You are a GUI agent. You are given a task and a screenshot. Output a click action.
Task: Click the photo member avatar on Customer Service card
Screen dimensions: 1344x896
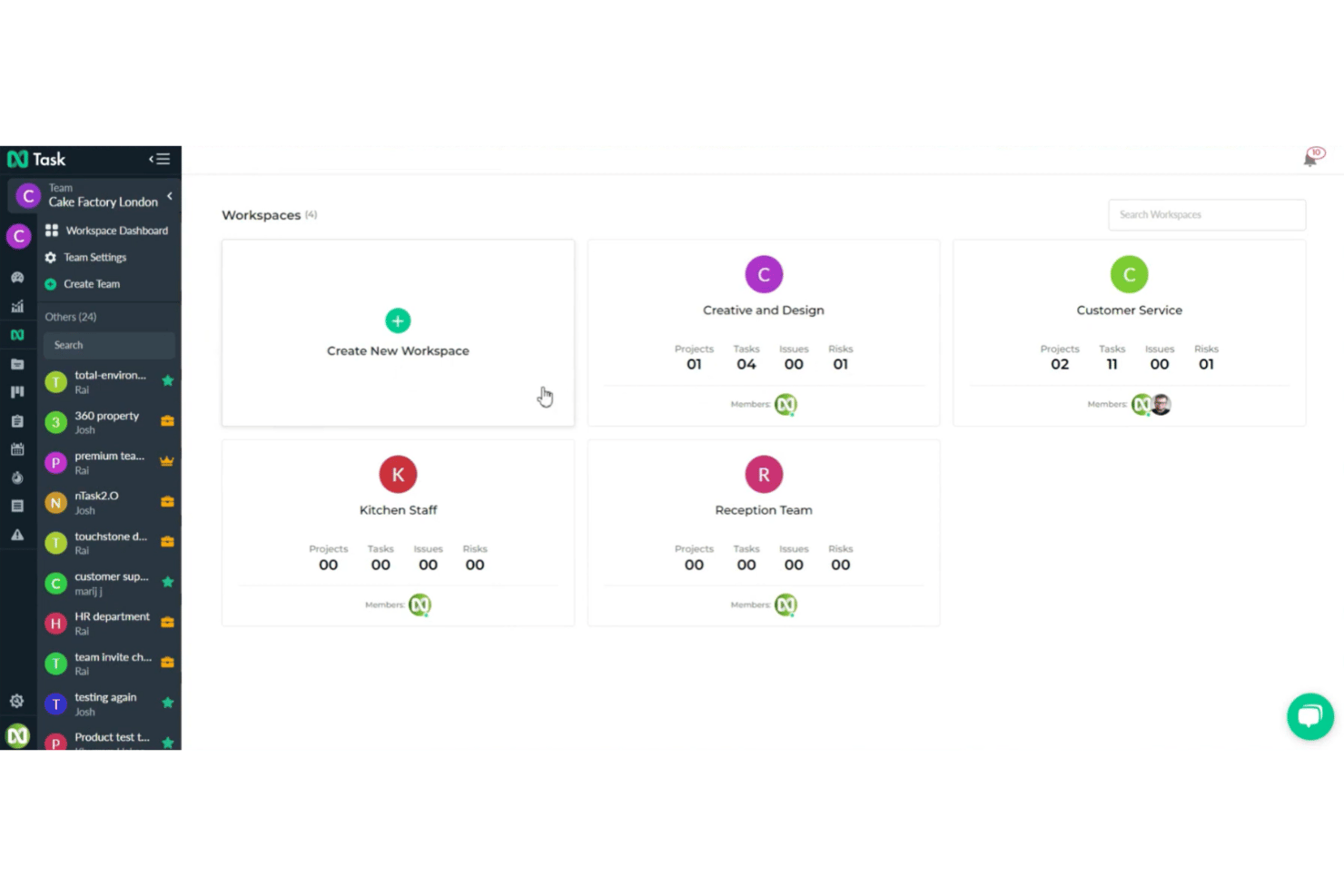1161,405
